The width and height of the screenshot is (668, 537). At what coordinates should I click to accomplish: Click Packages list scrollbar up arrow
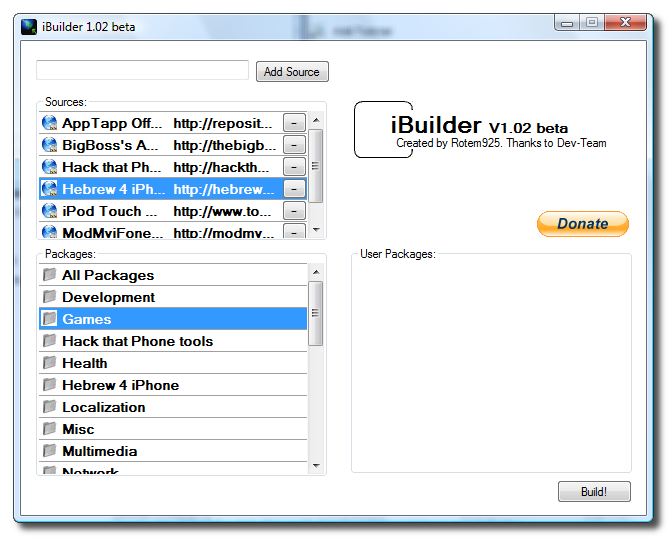tap(316, 272)
